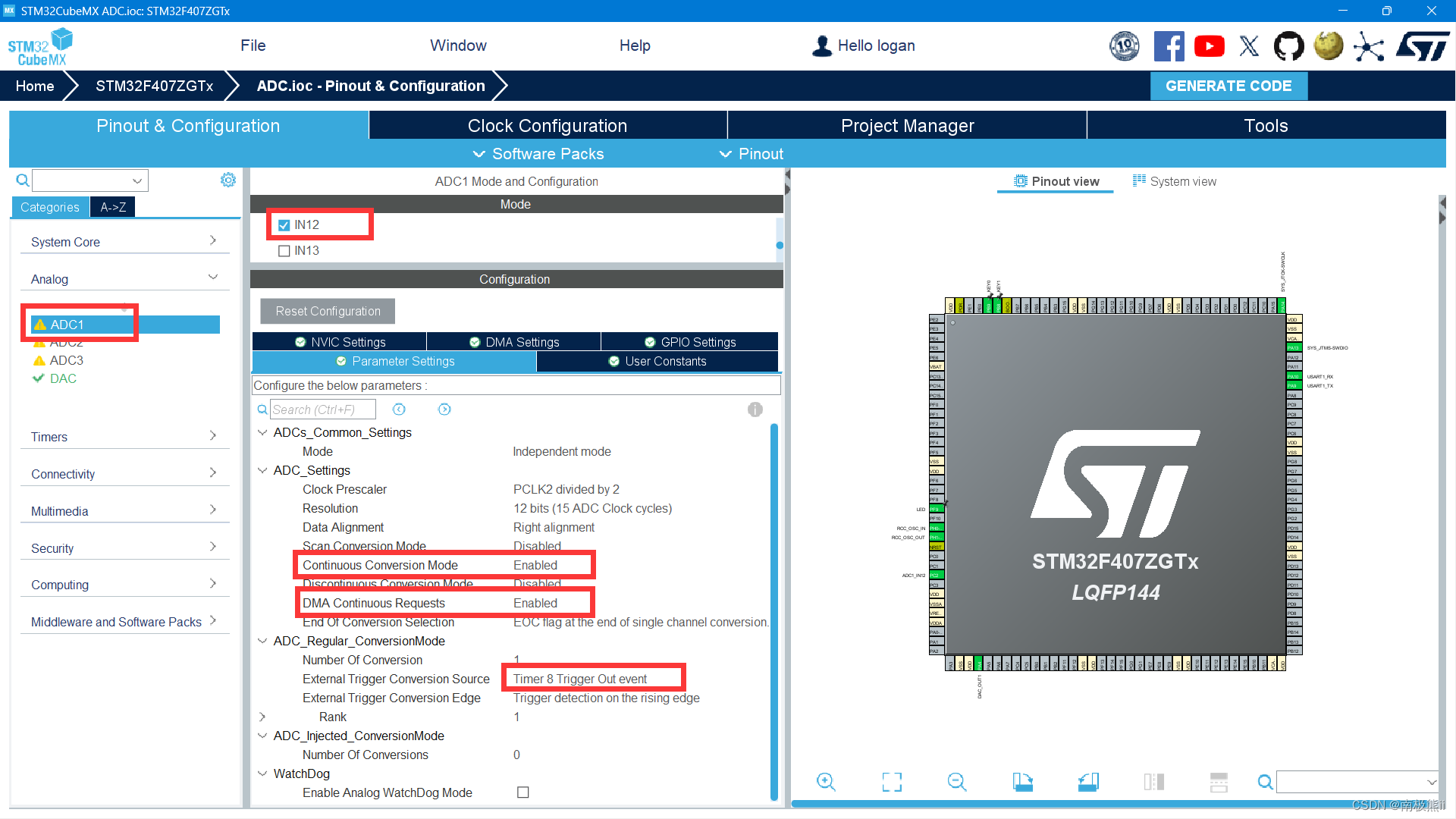1456x819 pixels.
Task: Switch to the Clock Configuration tab
Action: (547, 126)
